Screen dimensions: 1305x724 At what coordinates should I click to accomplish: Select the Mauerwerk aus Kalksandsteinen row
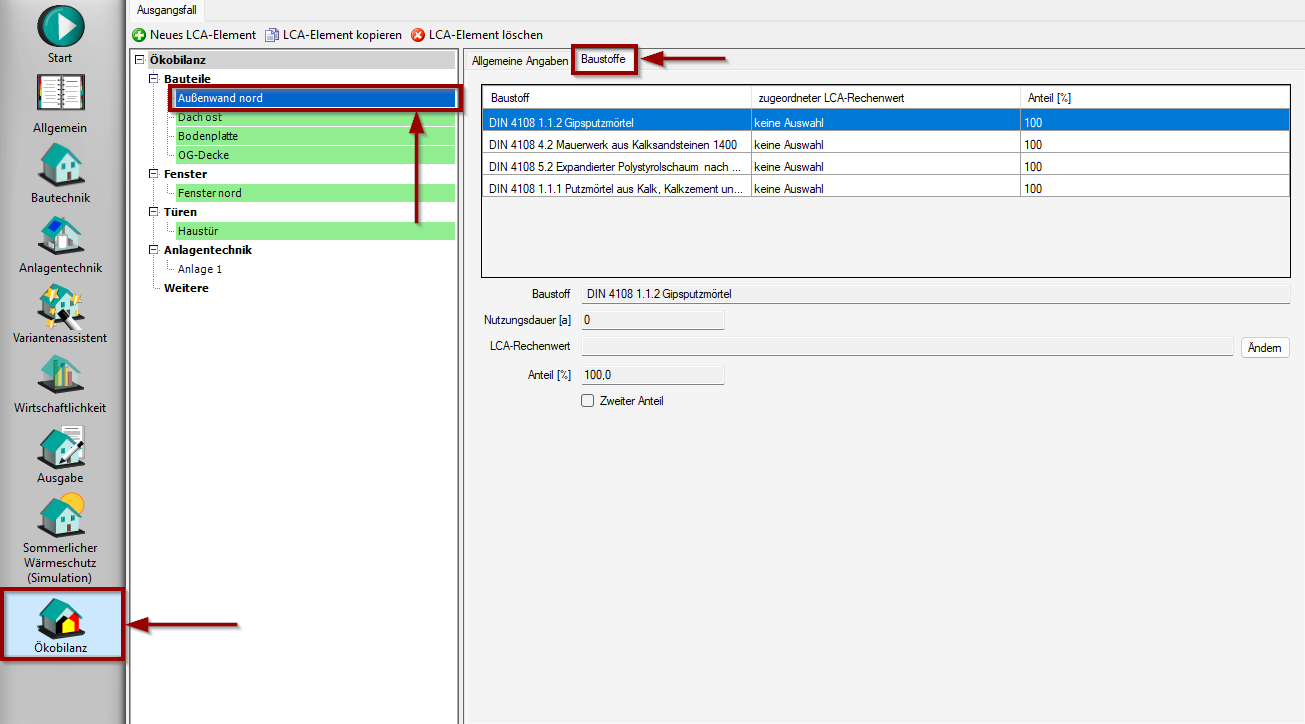point(615,145)
